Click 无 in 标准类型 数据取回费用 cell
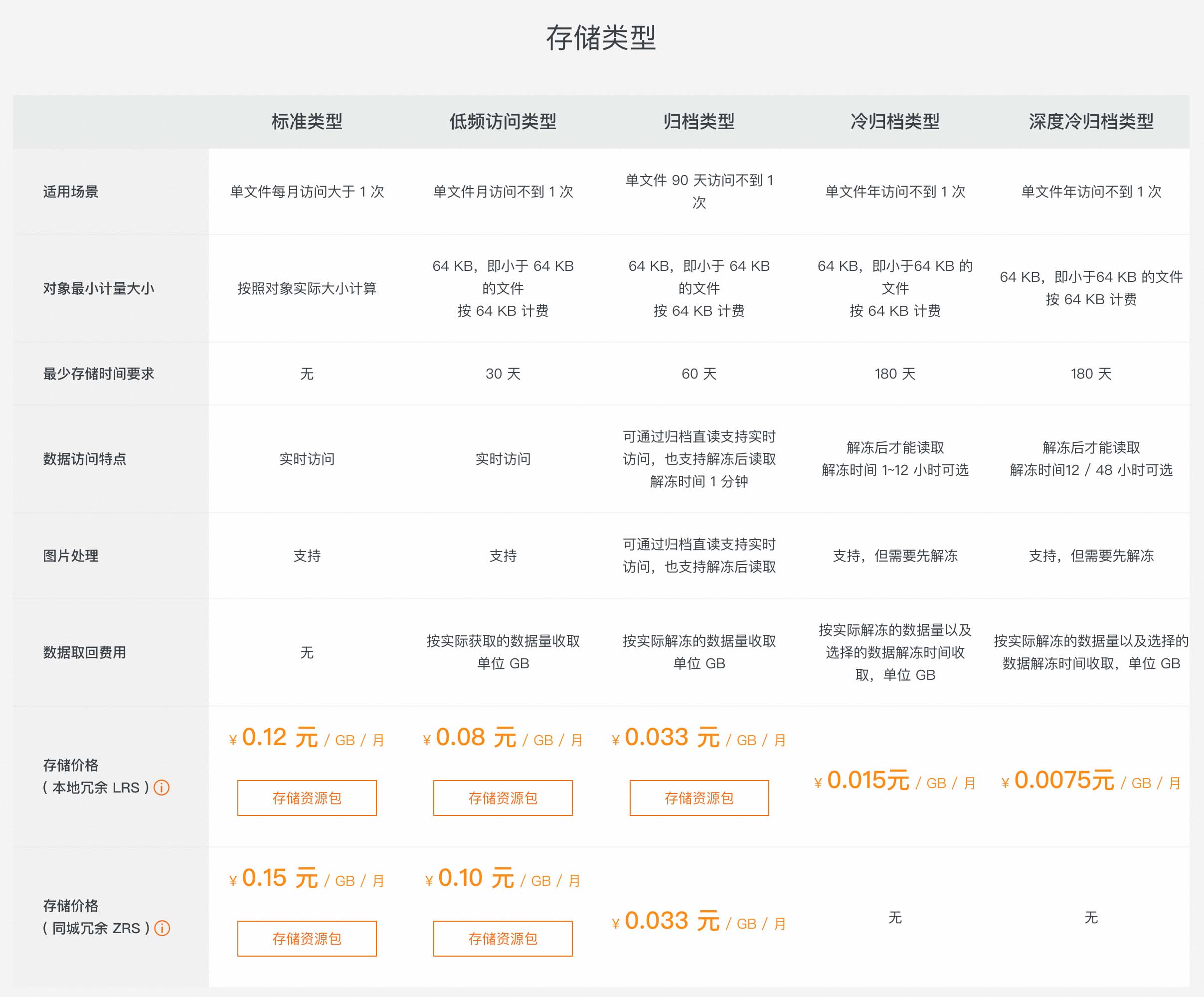Image resolution: width=1204 pixels, height=997 pixels. click(x=307, y=653)
